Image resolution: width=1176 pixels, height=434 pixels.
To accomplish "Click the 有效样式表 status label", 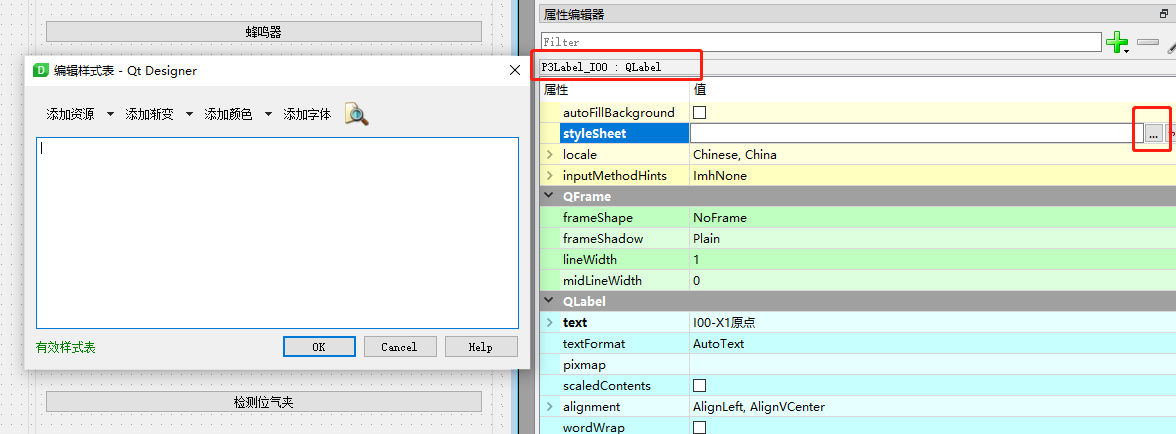I will click(66, 347).
